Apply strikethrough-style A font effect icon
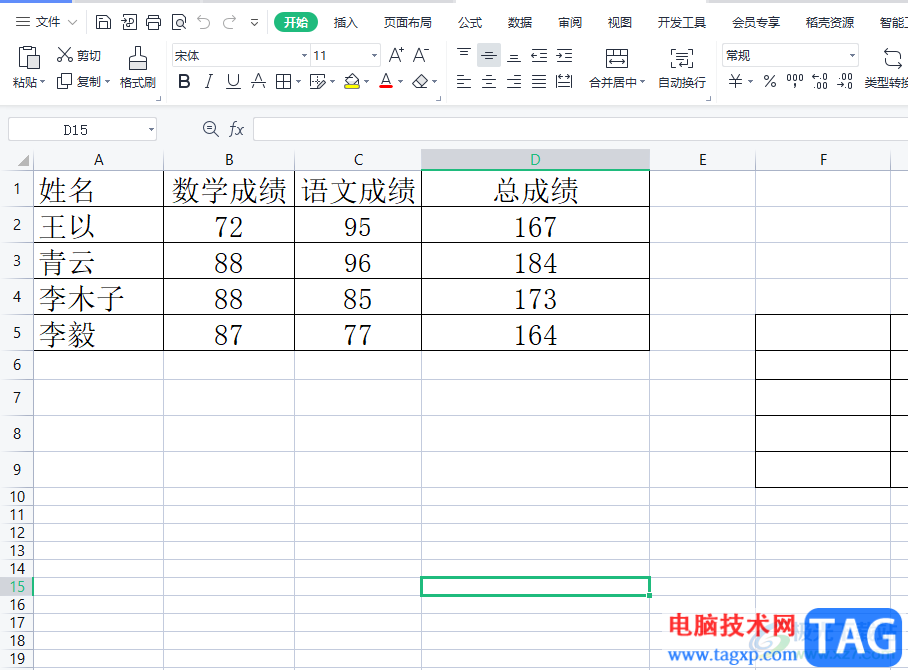This screenshot has height=670, width=908. click(x=258, y=82)
